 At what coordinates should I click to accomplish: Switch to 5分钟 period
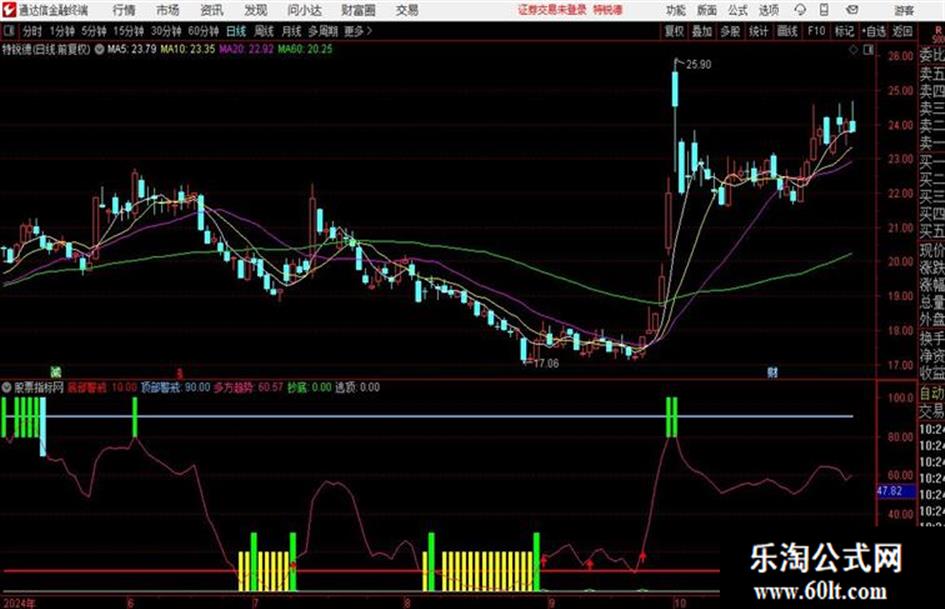click(93, 31)
